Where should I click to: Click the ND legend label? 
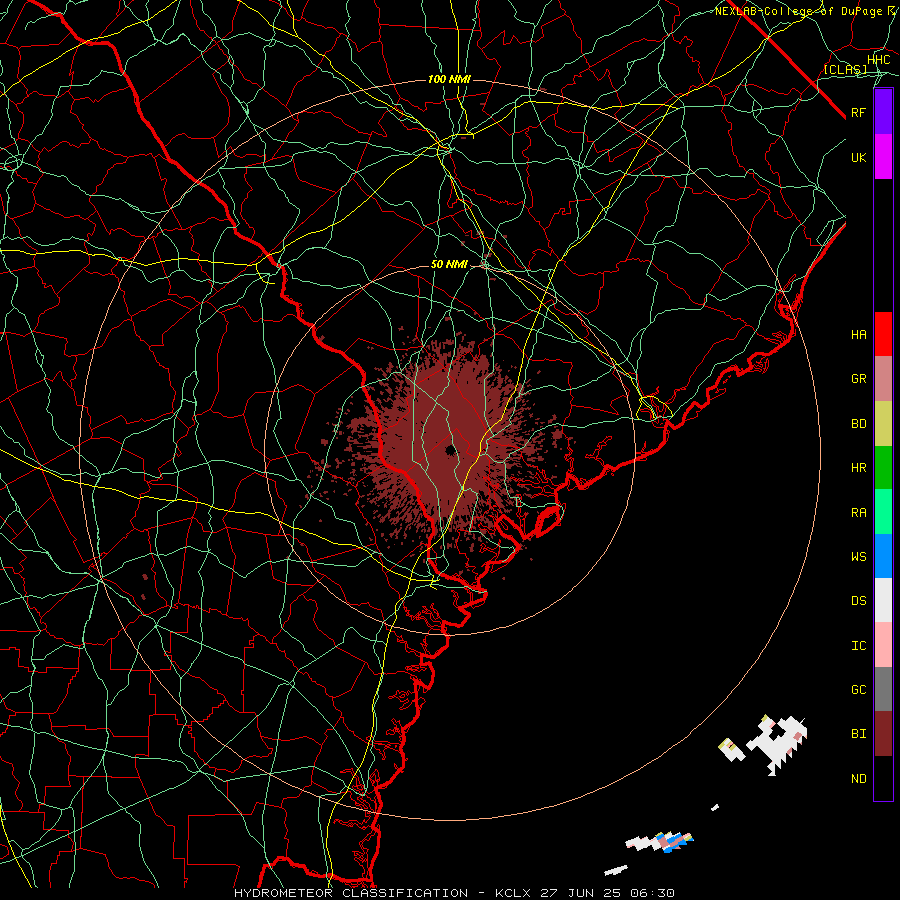point(858,778)
